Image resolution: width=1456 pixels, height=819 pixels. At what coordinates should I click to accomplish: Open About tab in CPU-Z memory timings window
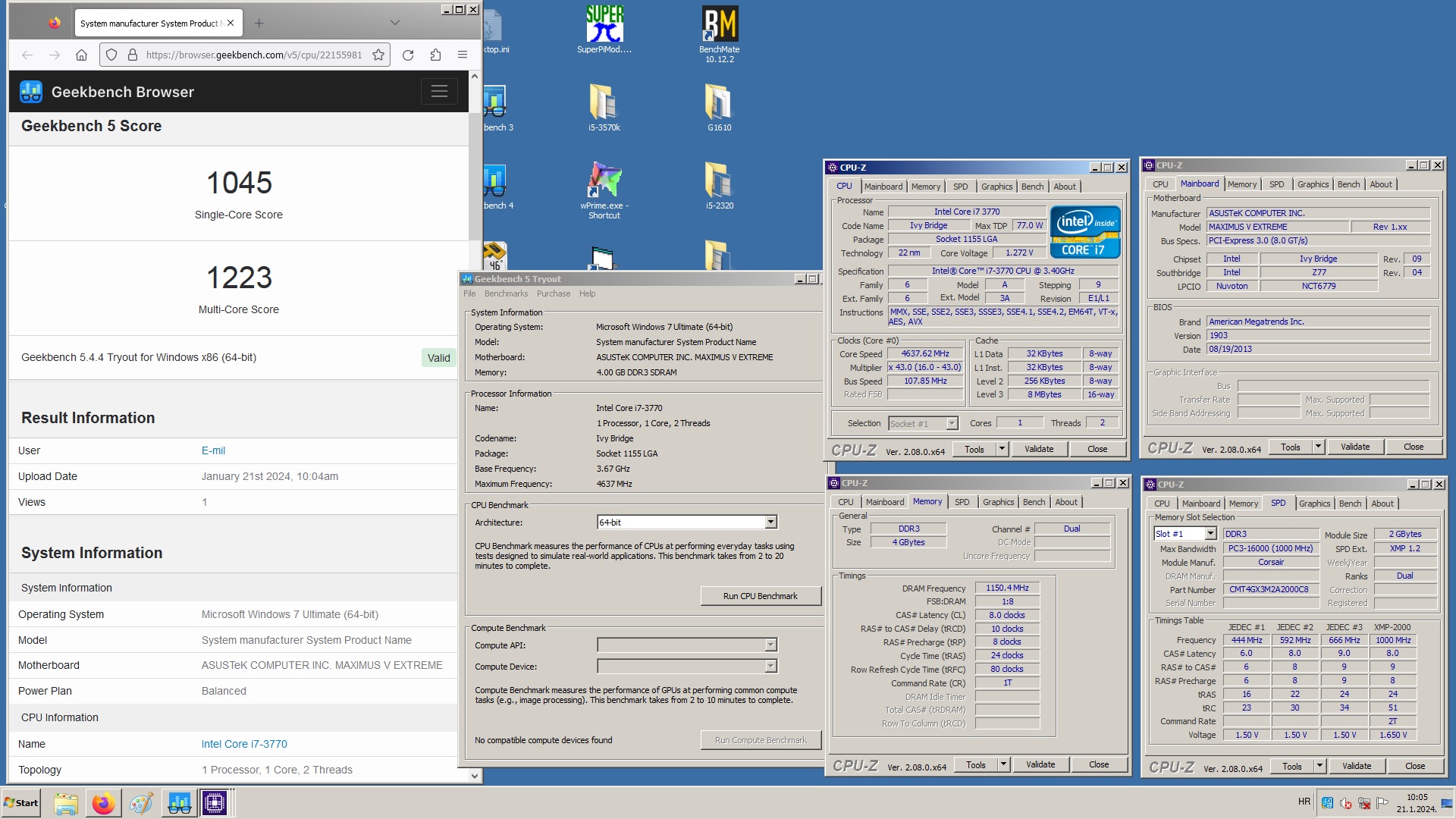pyautogui.click(x=1066, y=502)
